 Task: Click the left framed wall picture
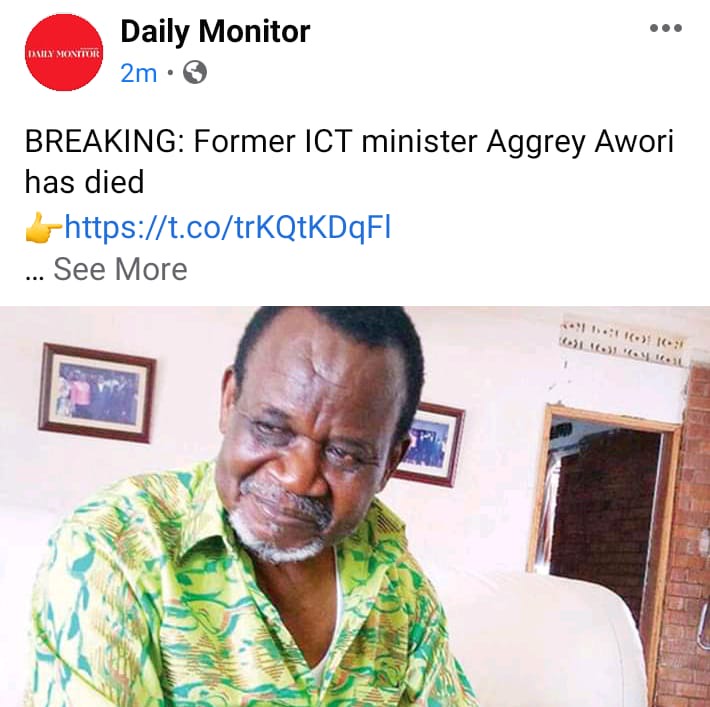[97, 393]
